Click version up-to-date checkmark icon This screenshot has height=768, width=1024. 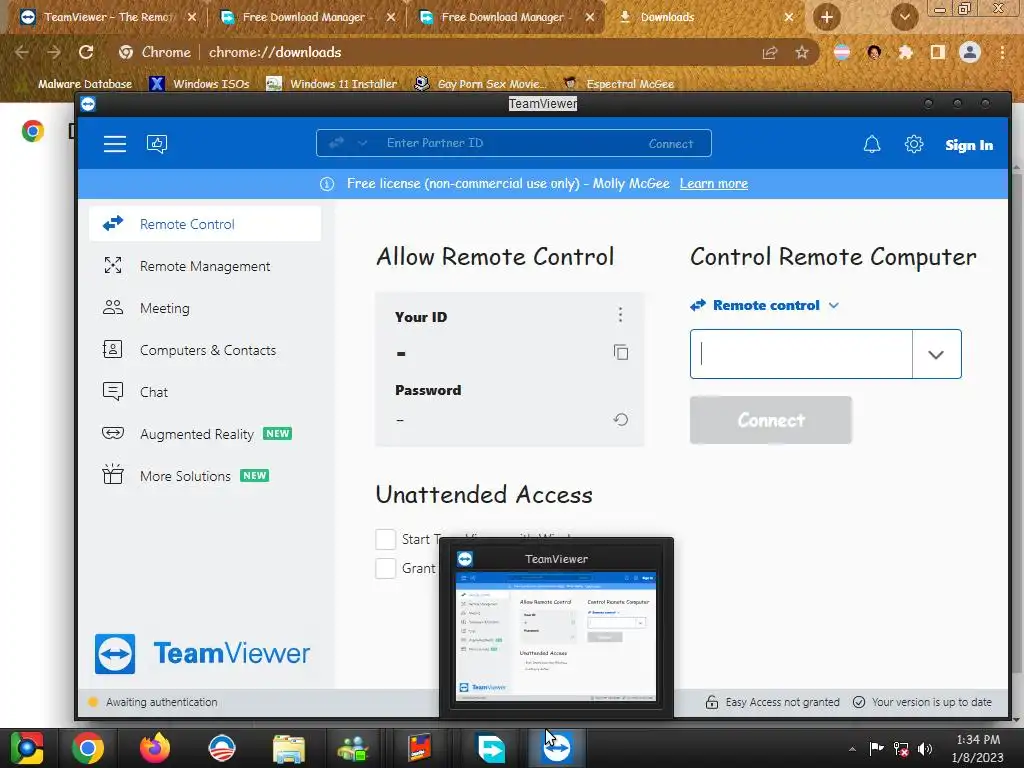(x=859, y=702)
